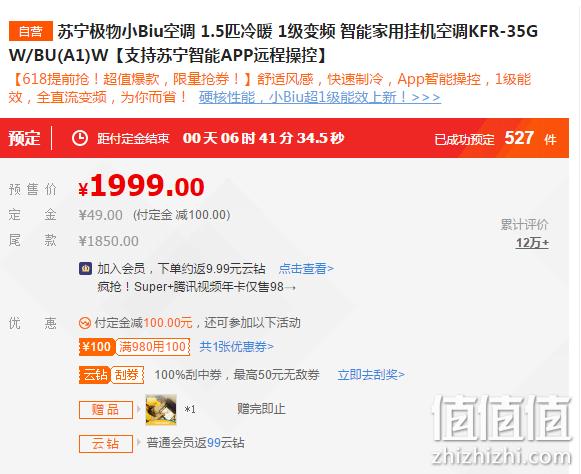Open the 12万+ cumulative reviews link
Screen dimensions: 581x474
[532, 243]
